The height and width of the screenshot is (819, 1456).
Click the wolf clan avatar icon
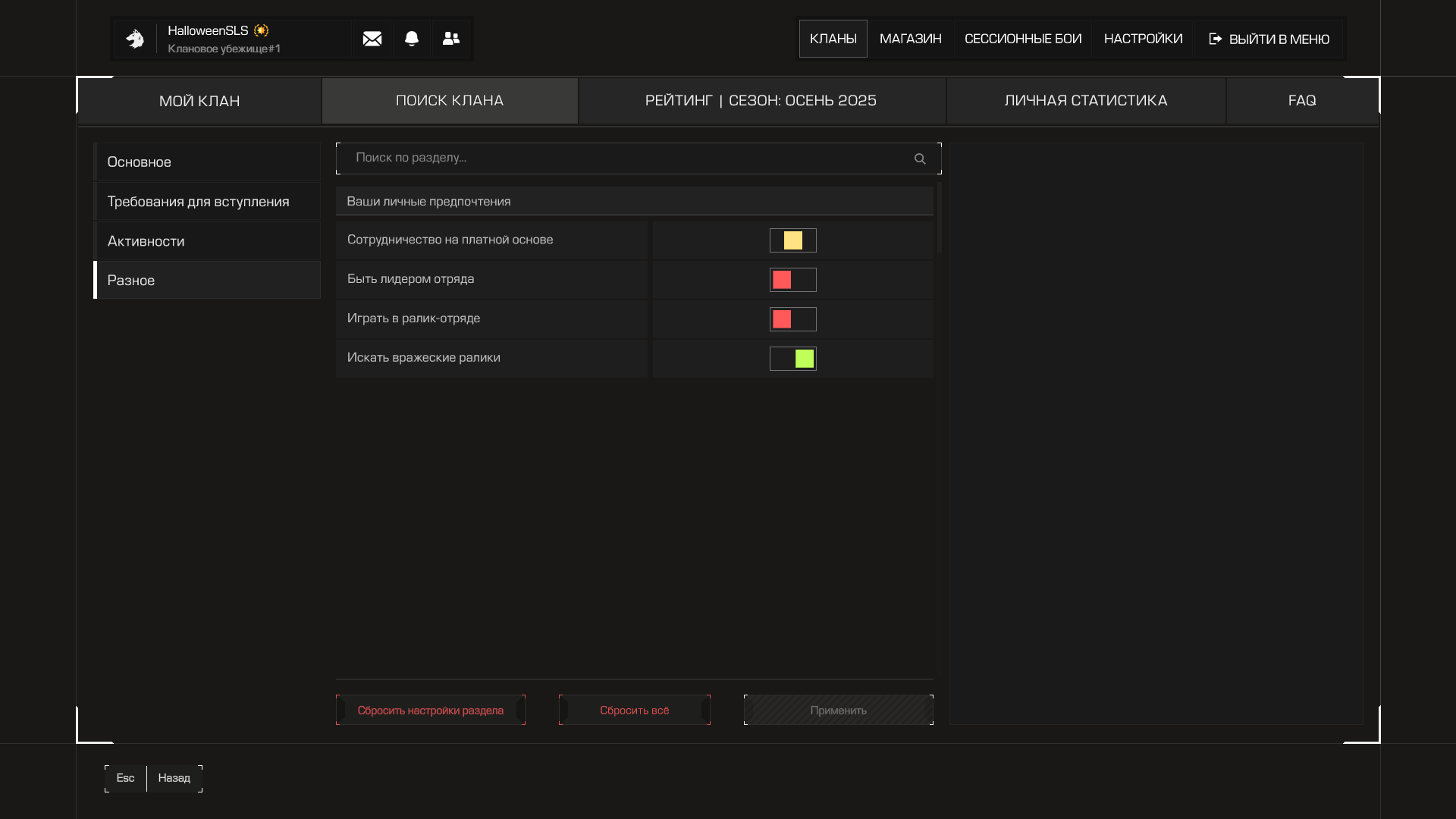coord(135,39)
